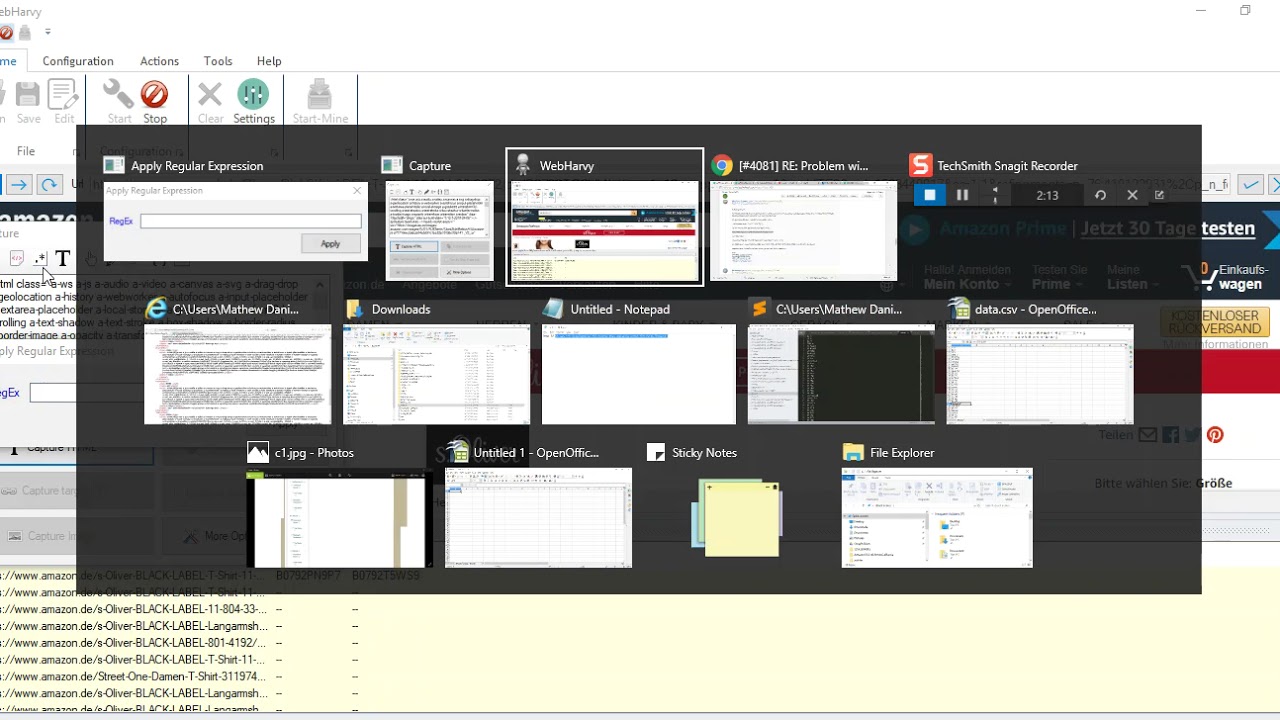1280x720 pixels.
Task: Expand Testen Sie Prime dropdown on Amazon page
Action: pyautogui.click(x=1058, y=277)
